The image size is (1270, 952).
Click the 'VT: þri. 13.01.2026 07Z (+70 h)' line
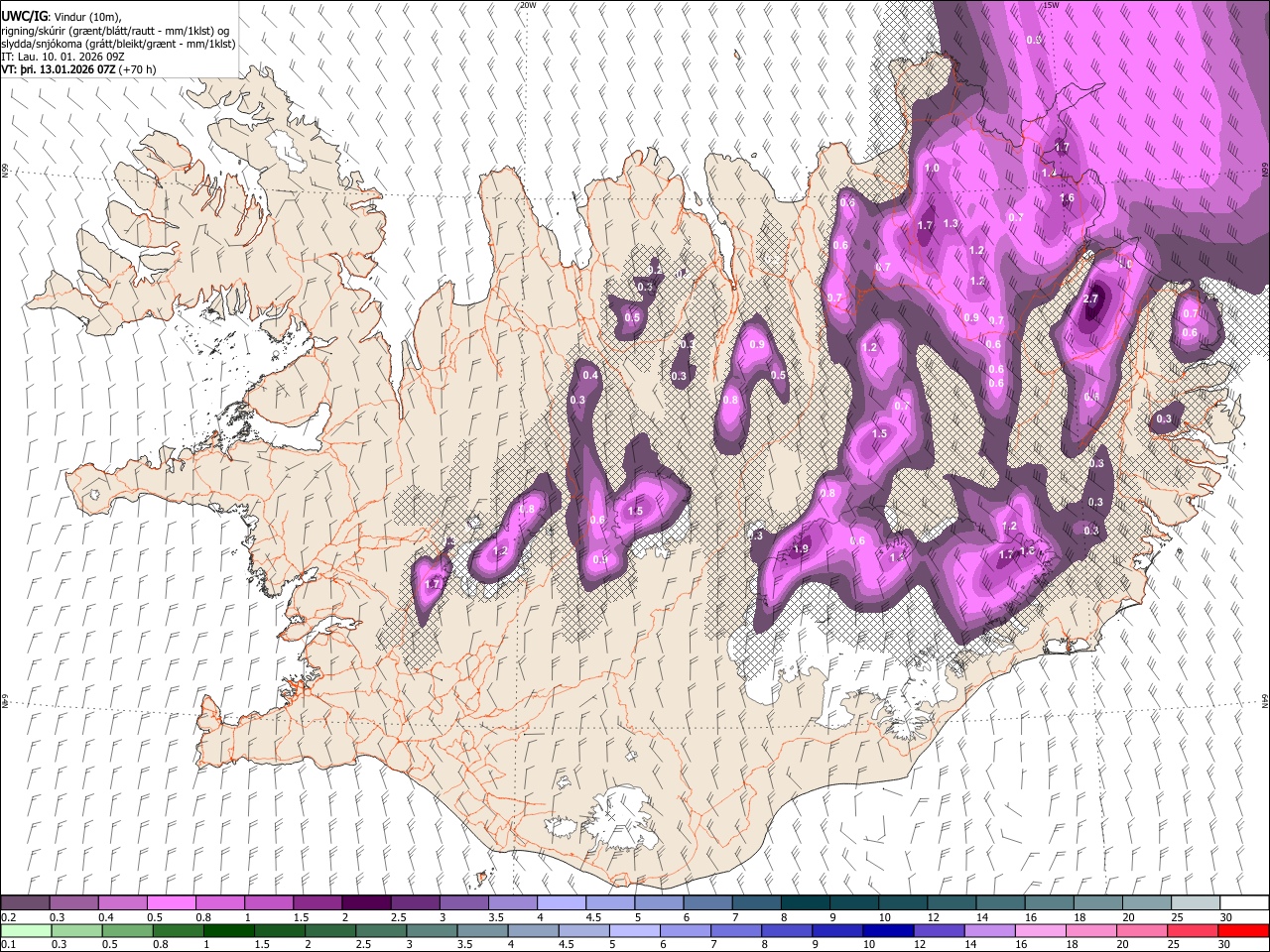click(x=78, y=69)
